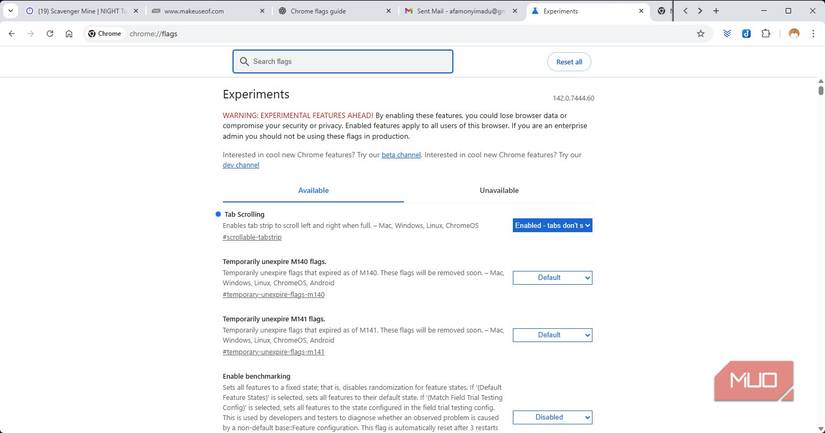Close the Scavenger Mine tab
The image size is (825, 433).
tap(136, 11)
